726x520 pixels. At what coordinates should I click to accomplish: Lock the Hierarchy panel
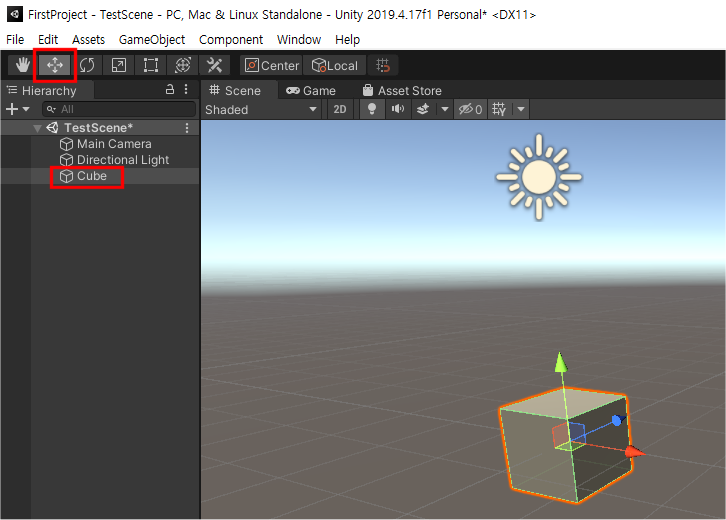pyautogui.click(x=170, y=89)
